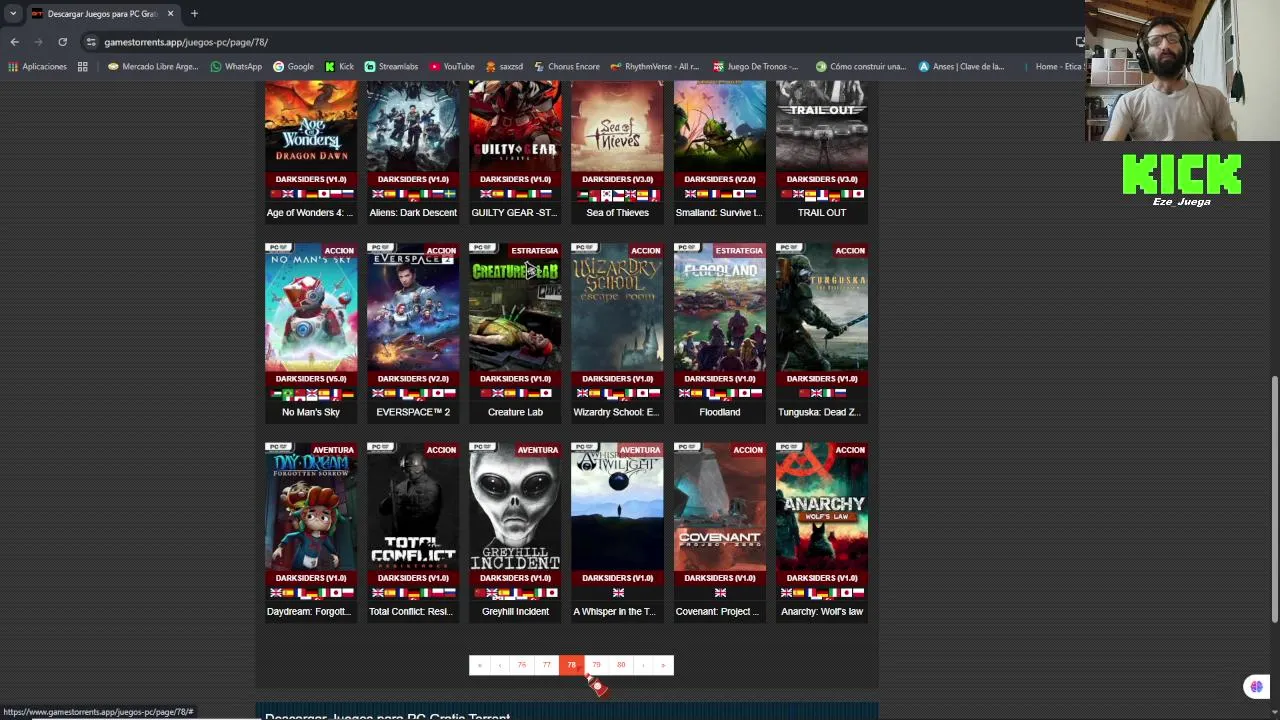Open the Anses Clave de la bookmark

coord(961,67)
